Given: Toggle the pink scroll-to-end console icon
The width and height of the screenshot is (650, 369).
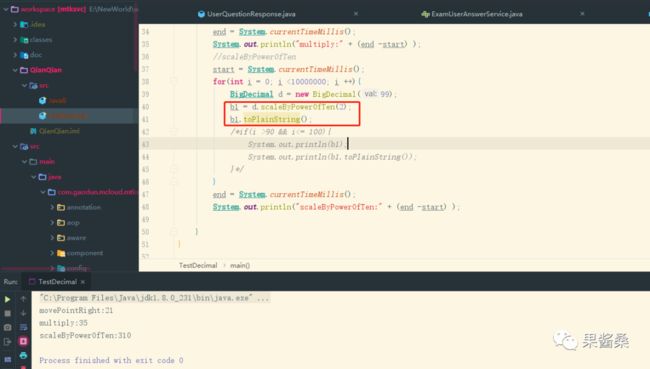Looking at the screenshot, I should (x=23, y=341).
